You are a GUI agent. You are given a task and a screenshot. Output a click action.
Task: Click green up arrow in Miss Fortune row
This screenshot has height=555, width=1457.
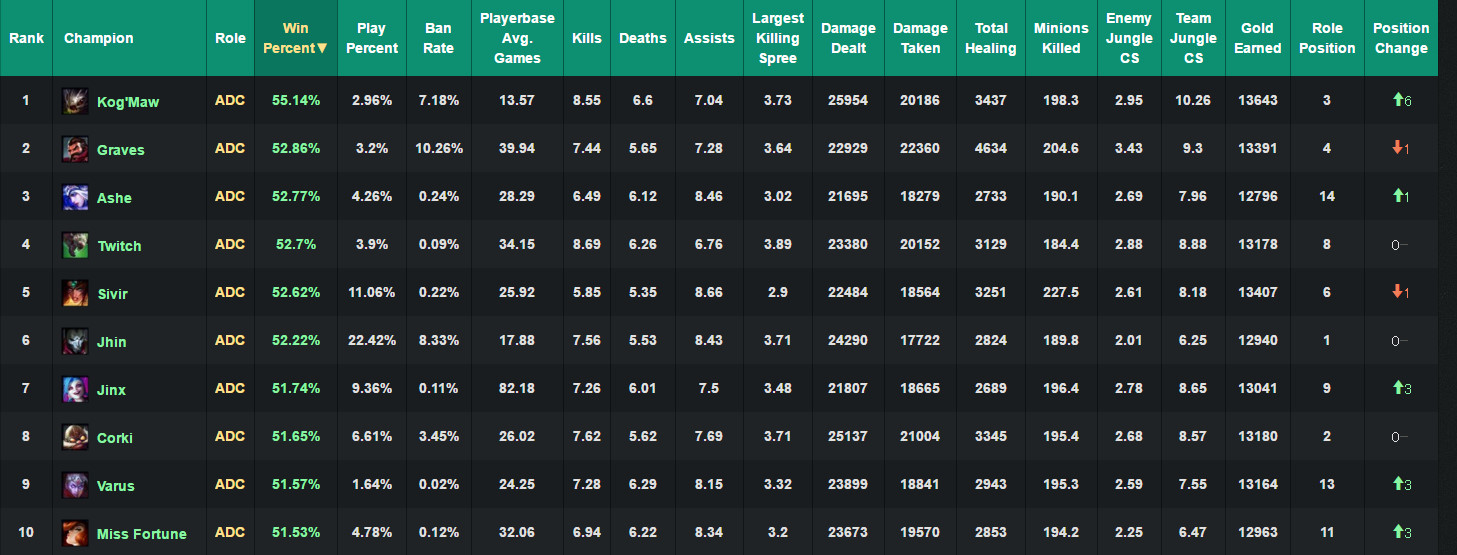pos(1396,532)
